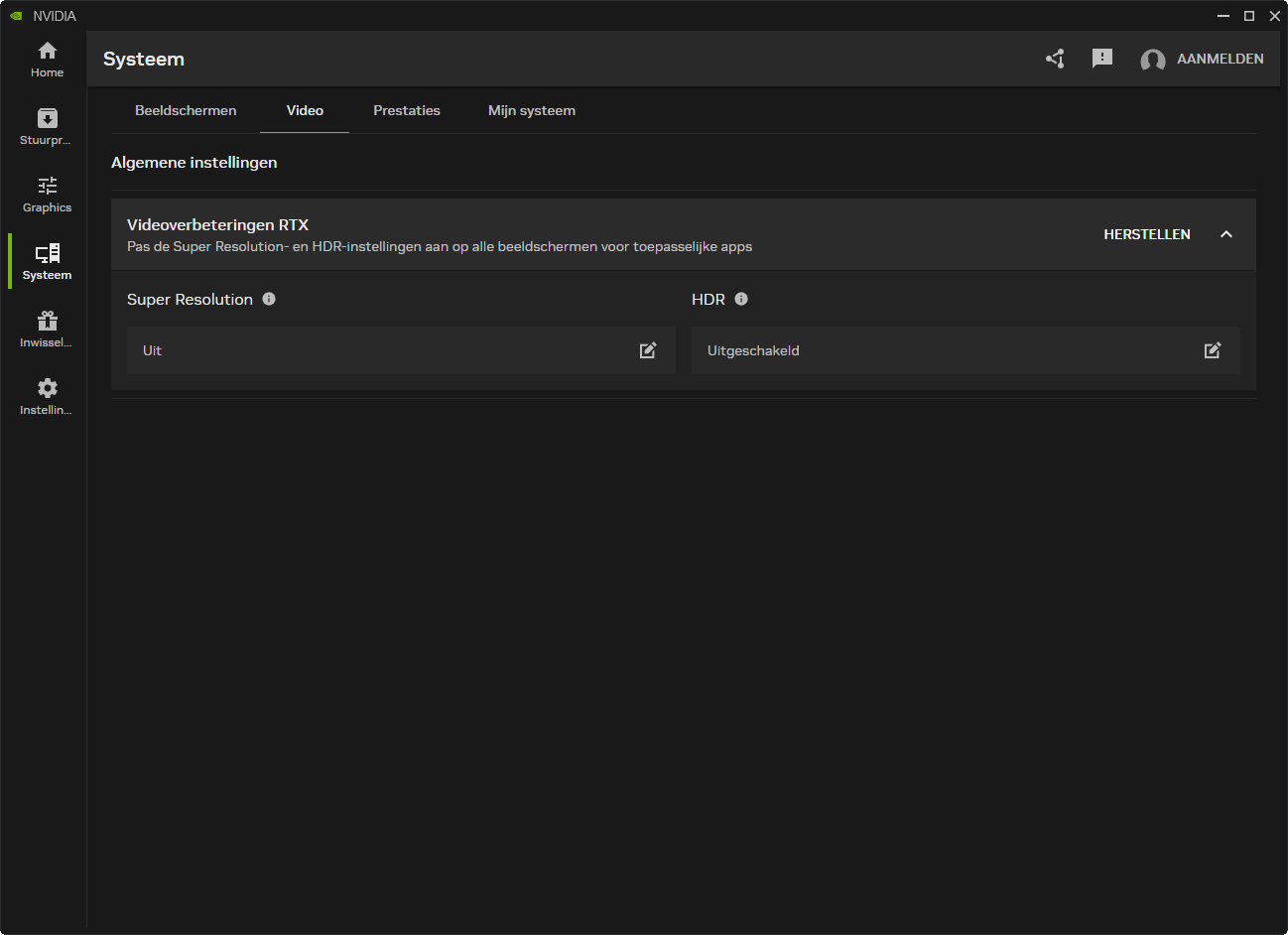
Task: Open the Stuurprogramma's (drivers) sidebar icon
Action: pyautogui.click(x=47, y=127)
